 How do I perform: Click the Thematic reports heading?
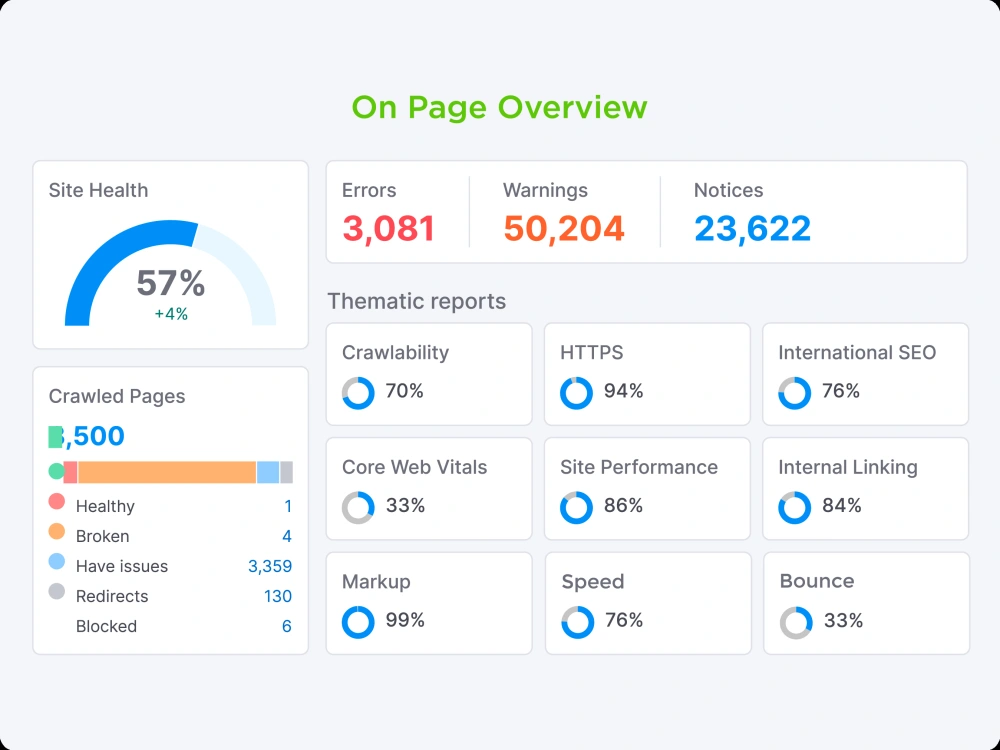416,301
